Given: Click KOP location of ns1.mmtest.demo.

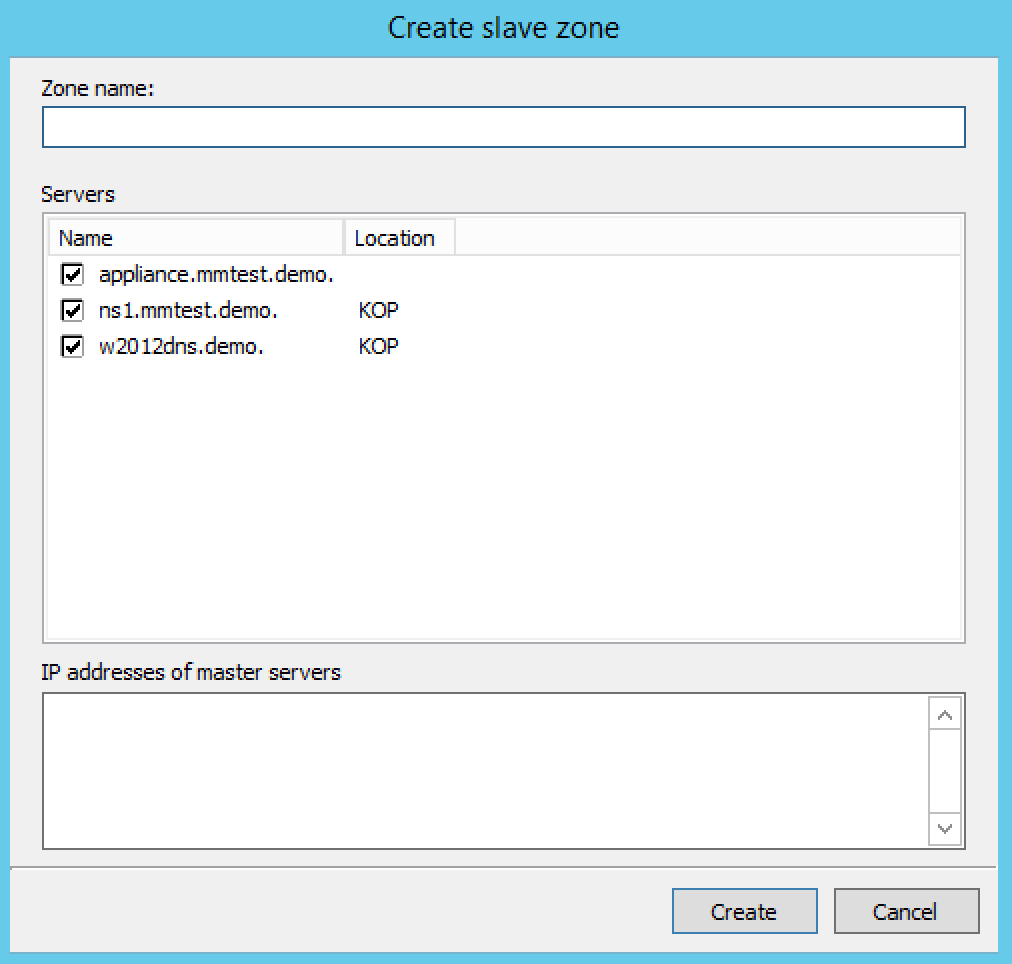Looking at the screenshot, I should (x=378, y=311).
